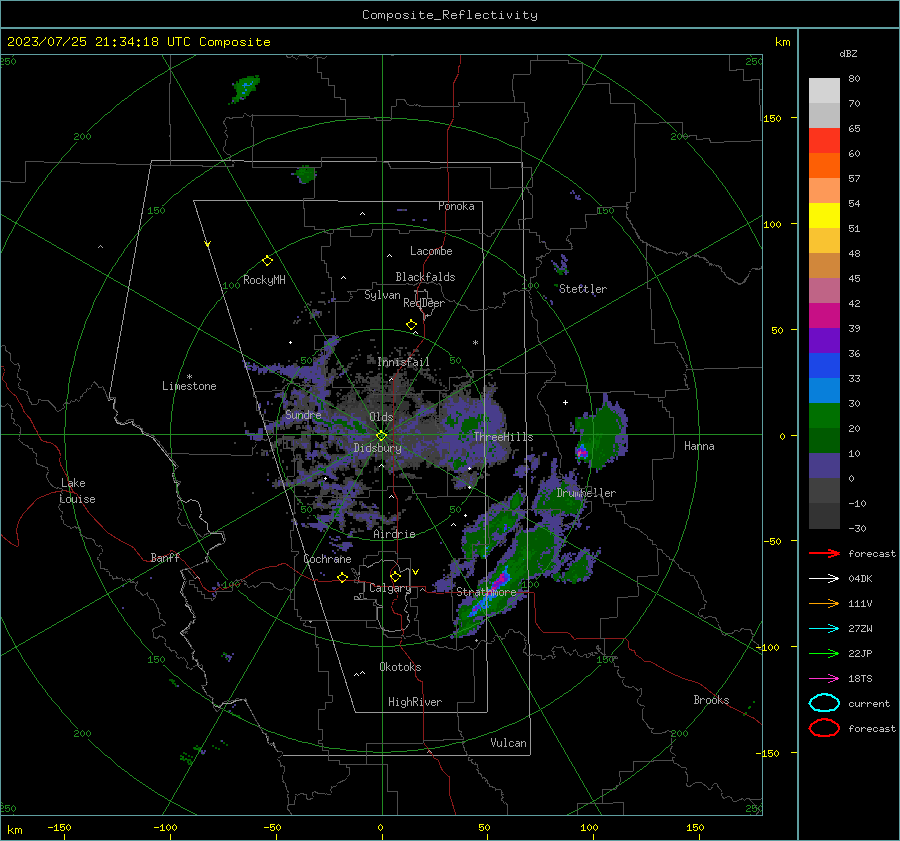Click the yellow diamond marker near Cochrane

343,578
